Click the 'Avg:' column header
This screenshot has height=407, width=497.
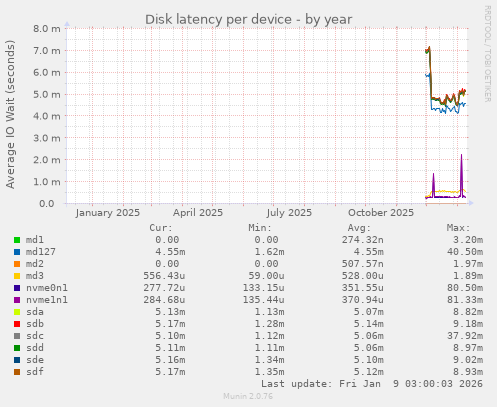[359, 228]
